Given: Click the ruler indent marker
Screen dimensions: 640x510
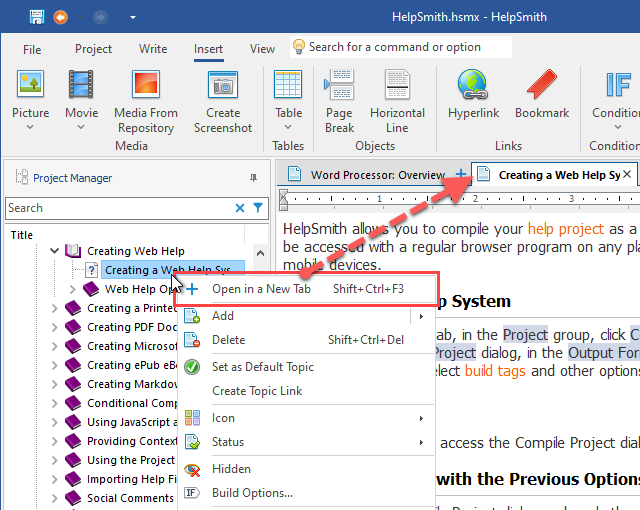Looking at the screenshot, I should coord(283,200).
